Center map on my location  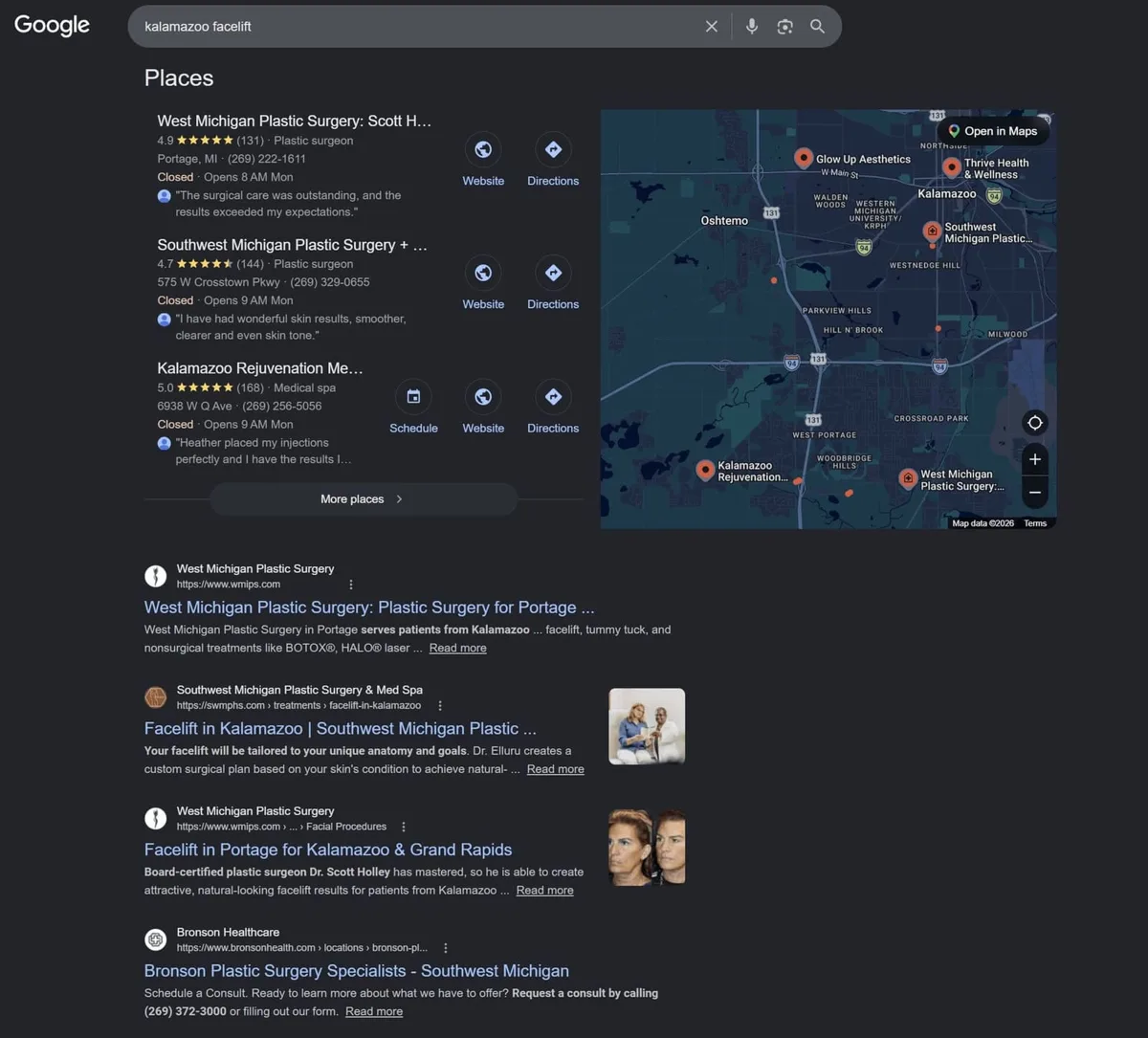click(1034, 423)
